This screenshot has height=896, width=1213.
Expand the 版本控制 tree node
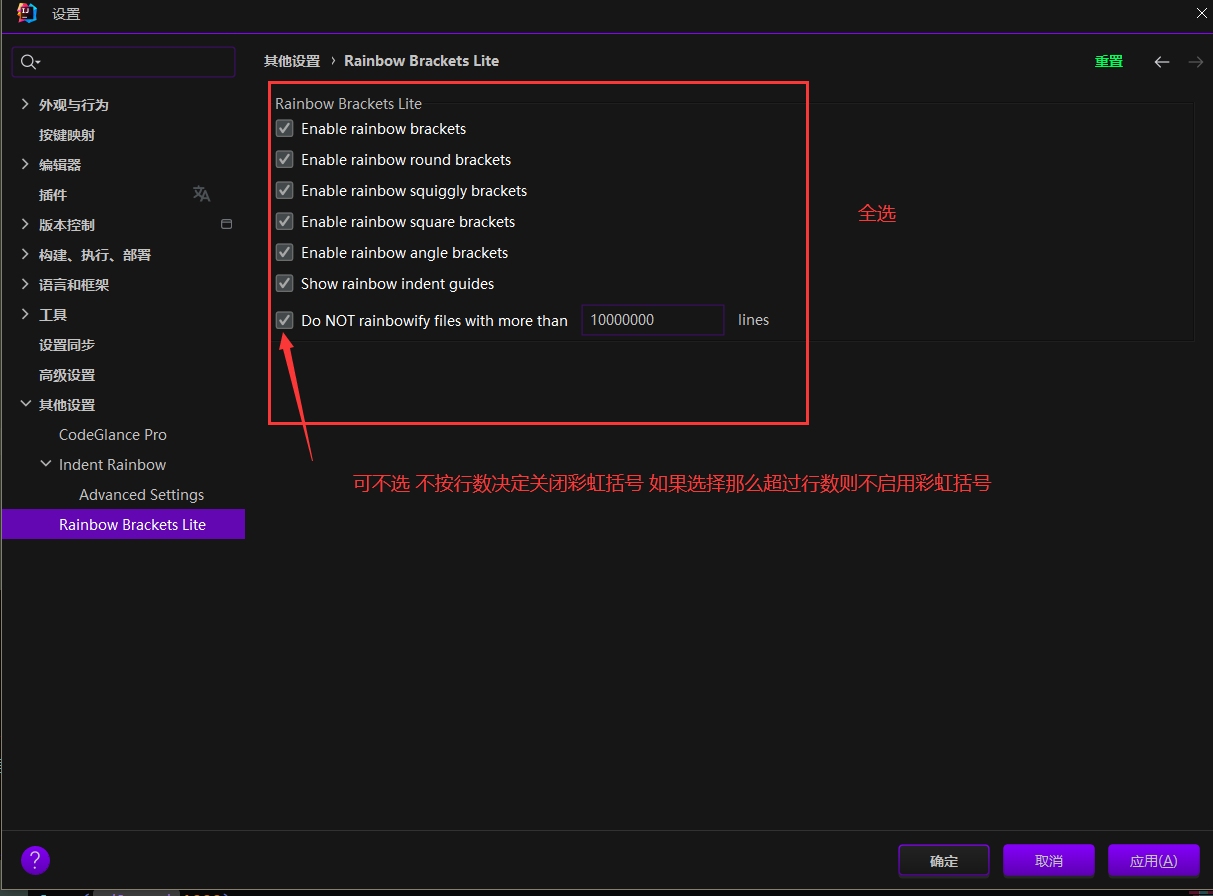(x=25, y=224)
